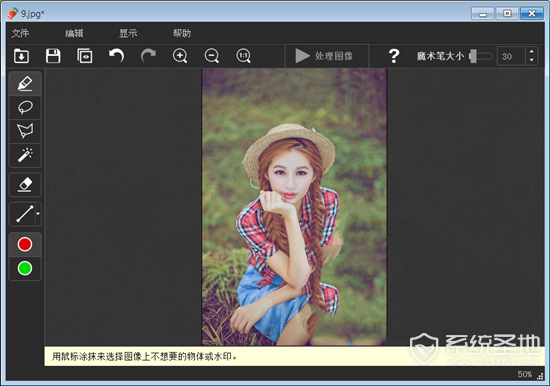550x386 pixels.
Task: Click the save floppy disk icon
Action: [53, 56]
